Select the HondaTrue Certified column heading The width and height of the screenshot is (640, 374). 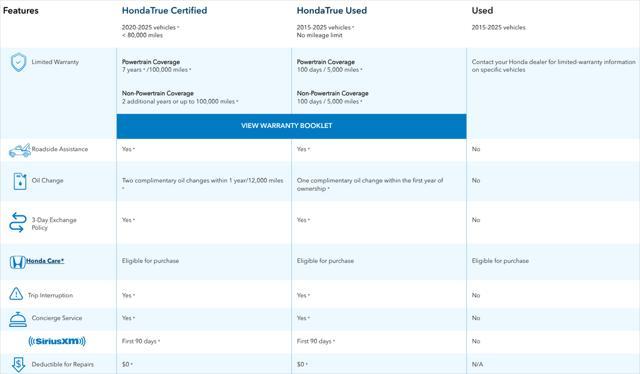pos(164,11)
